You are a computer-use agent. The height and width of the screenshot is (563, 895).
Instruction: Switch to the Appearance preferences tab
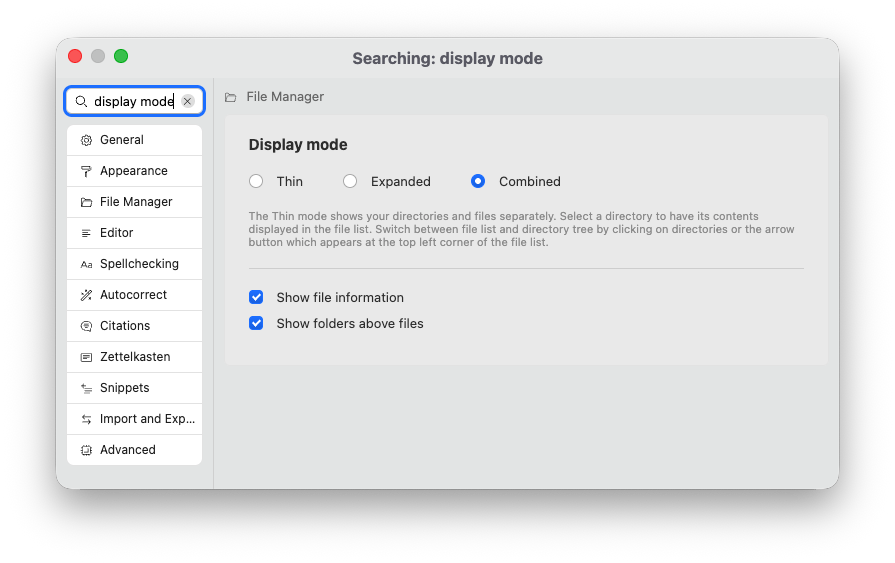(x=134, y=171)
